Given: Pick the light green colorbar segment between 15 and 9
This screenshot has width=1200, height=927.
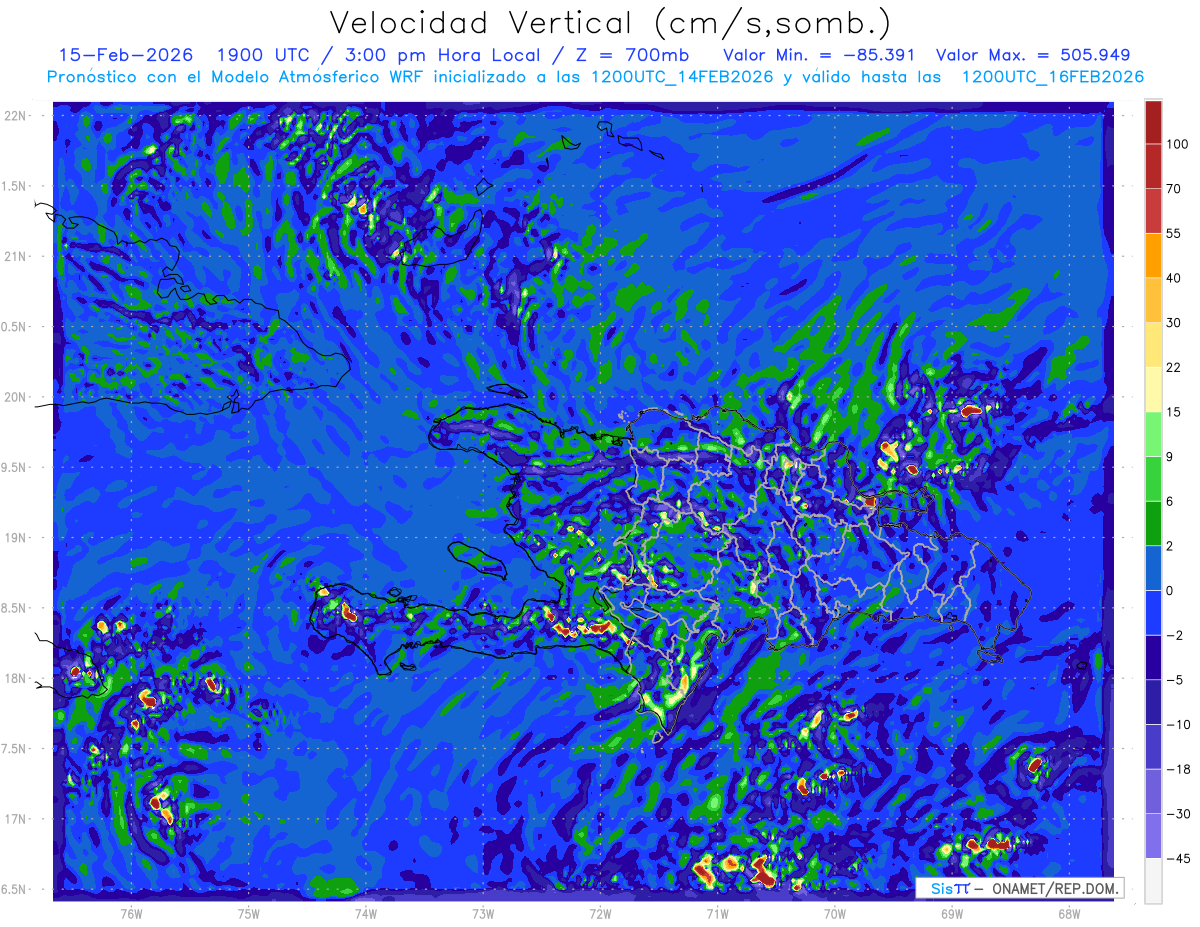Looking at the screenshot, I should (x=1153, y=434).
